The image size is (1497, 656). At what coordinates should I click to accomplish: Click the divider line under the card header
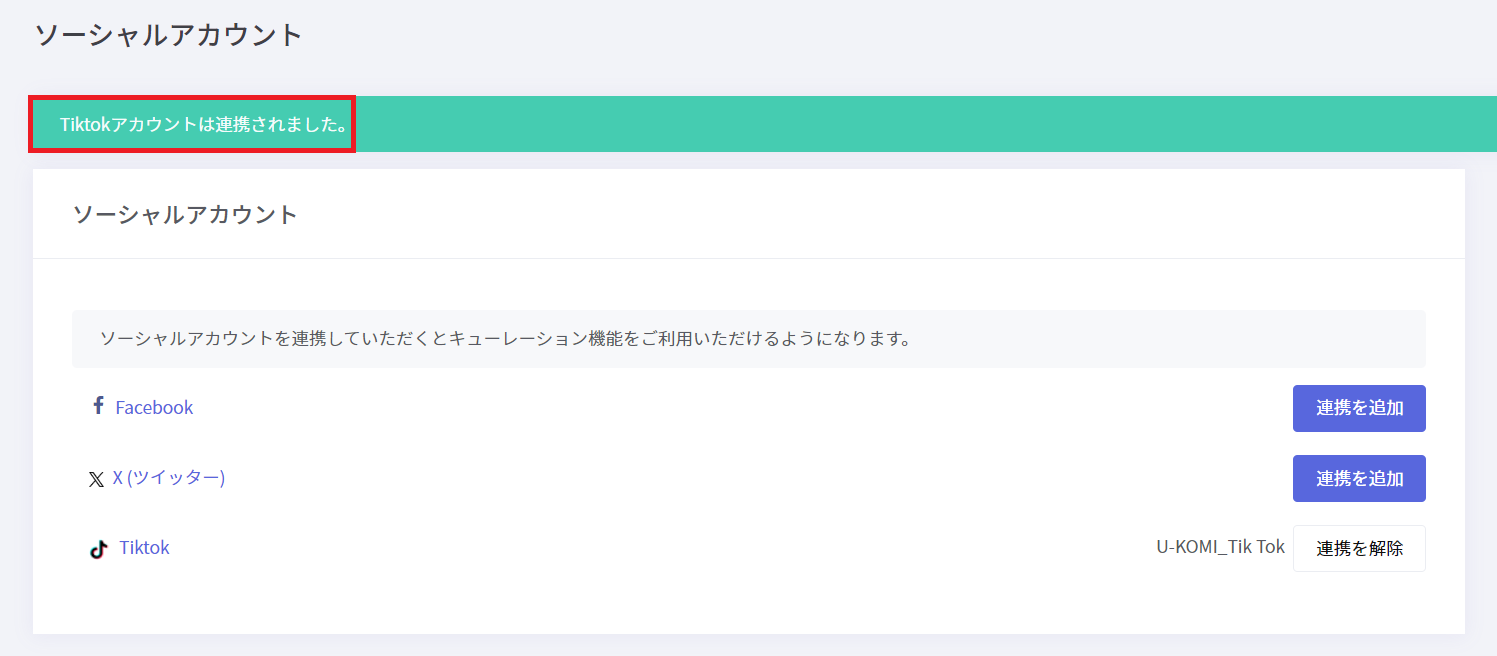point(748,259)
